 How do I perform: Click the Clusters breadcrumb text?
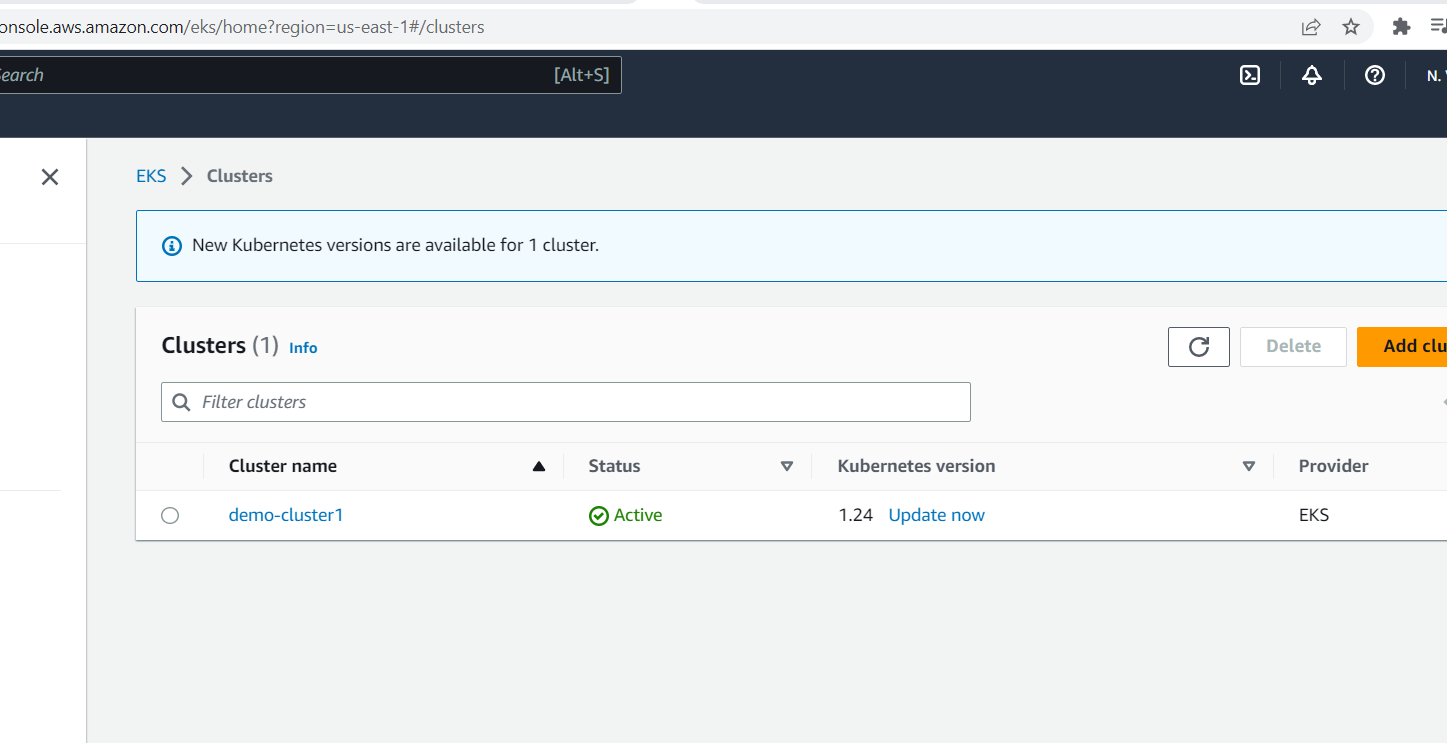pos(240,176)
